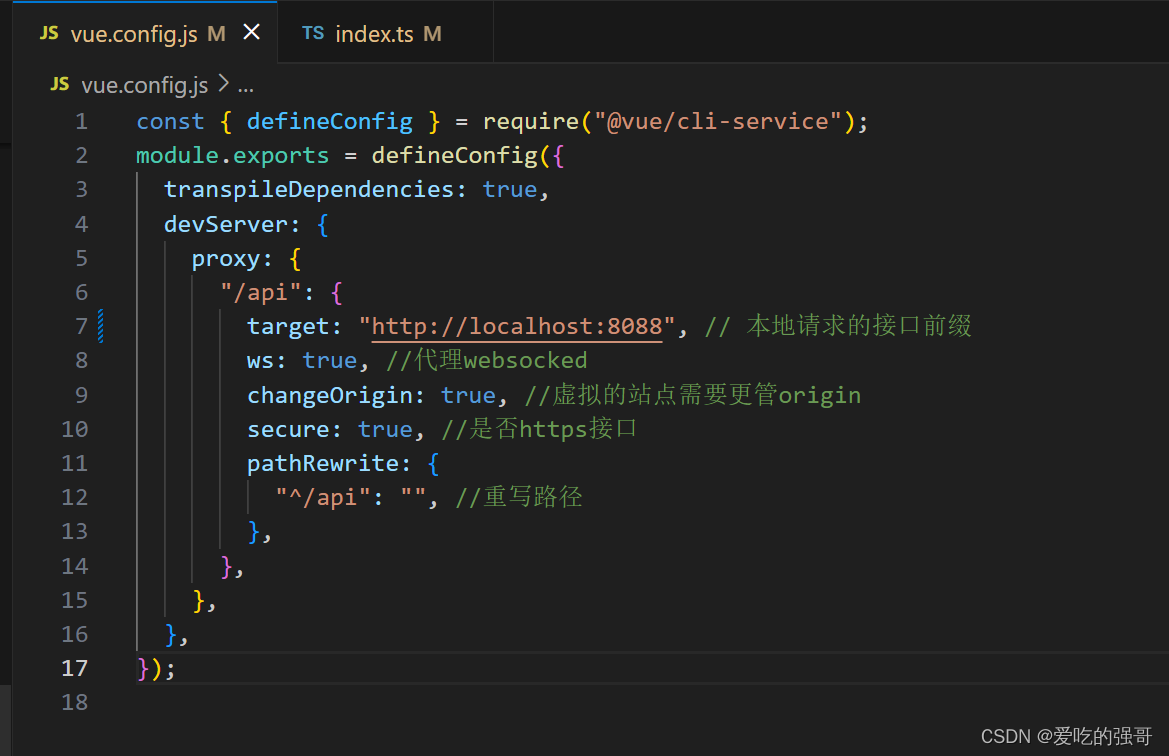Click the JS icon on the vue.config.js tab

point(48,33)
